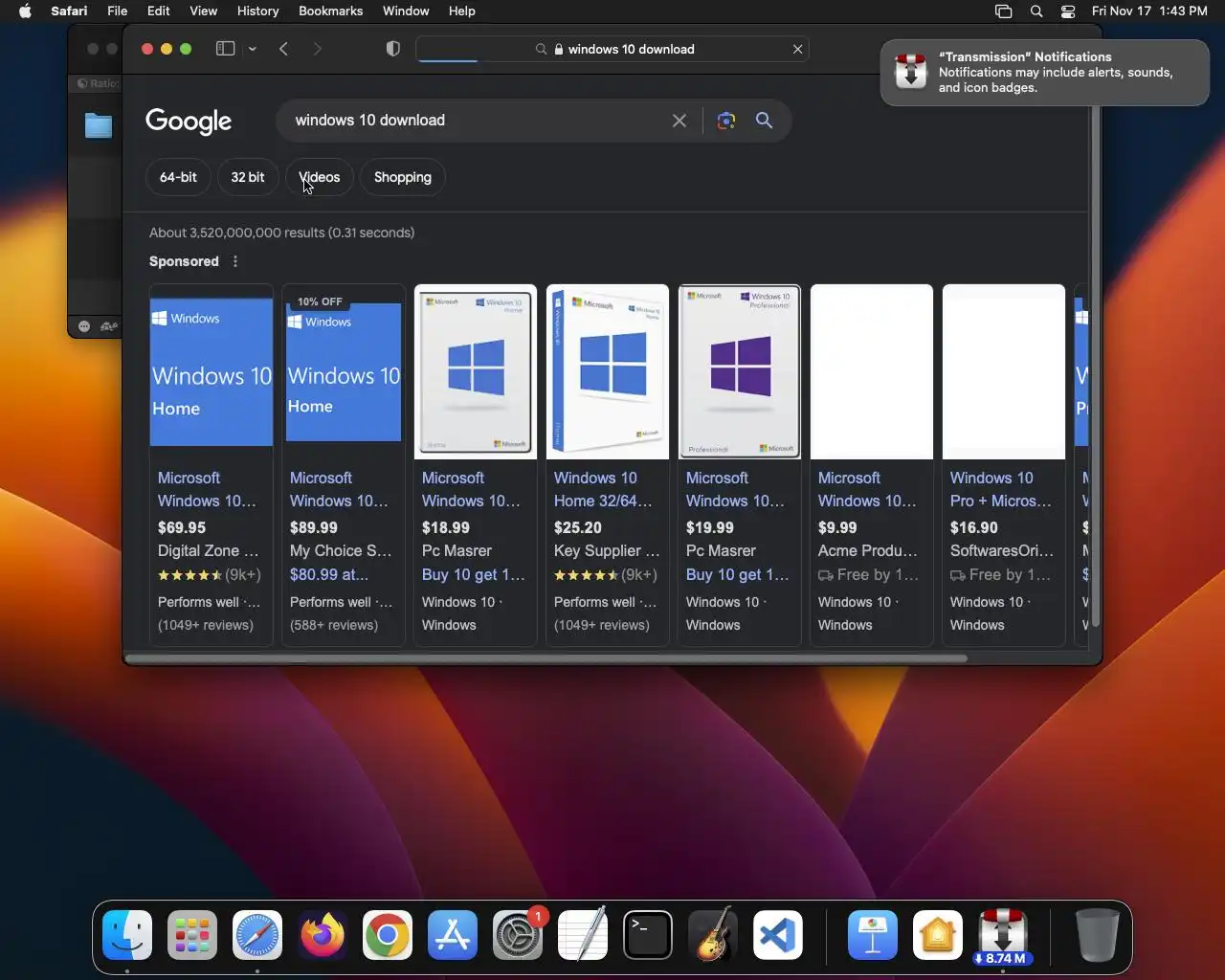This screenshot has width=1225, height=980.
Task: Open the $69.95 Windows 10 Home thumbnail
Action: (212, 371)
